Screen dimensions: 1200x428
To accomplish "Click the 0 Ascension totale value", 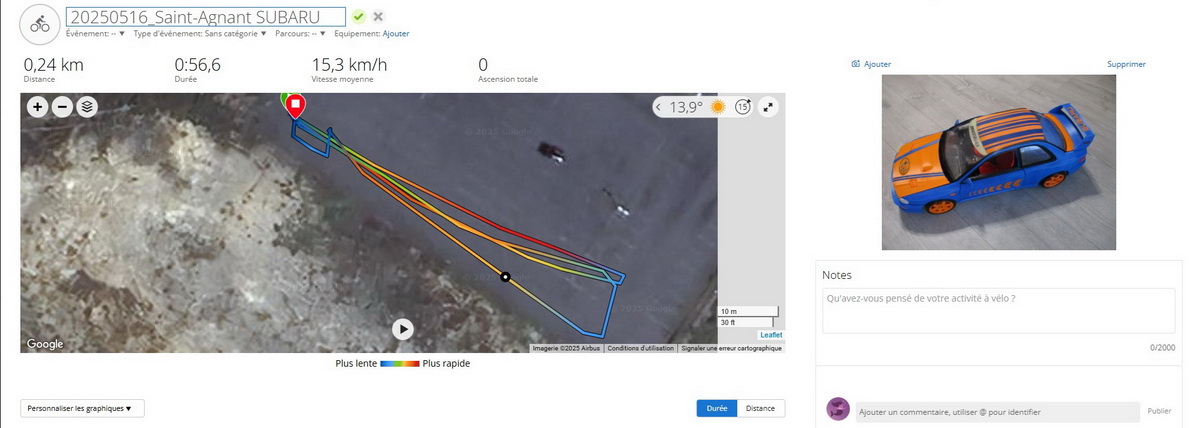I will pos(483,65).
